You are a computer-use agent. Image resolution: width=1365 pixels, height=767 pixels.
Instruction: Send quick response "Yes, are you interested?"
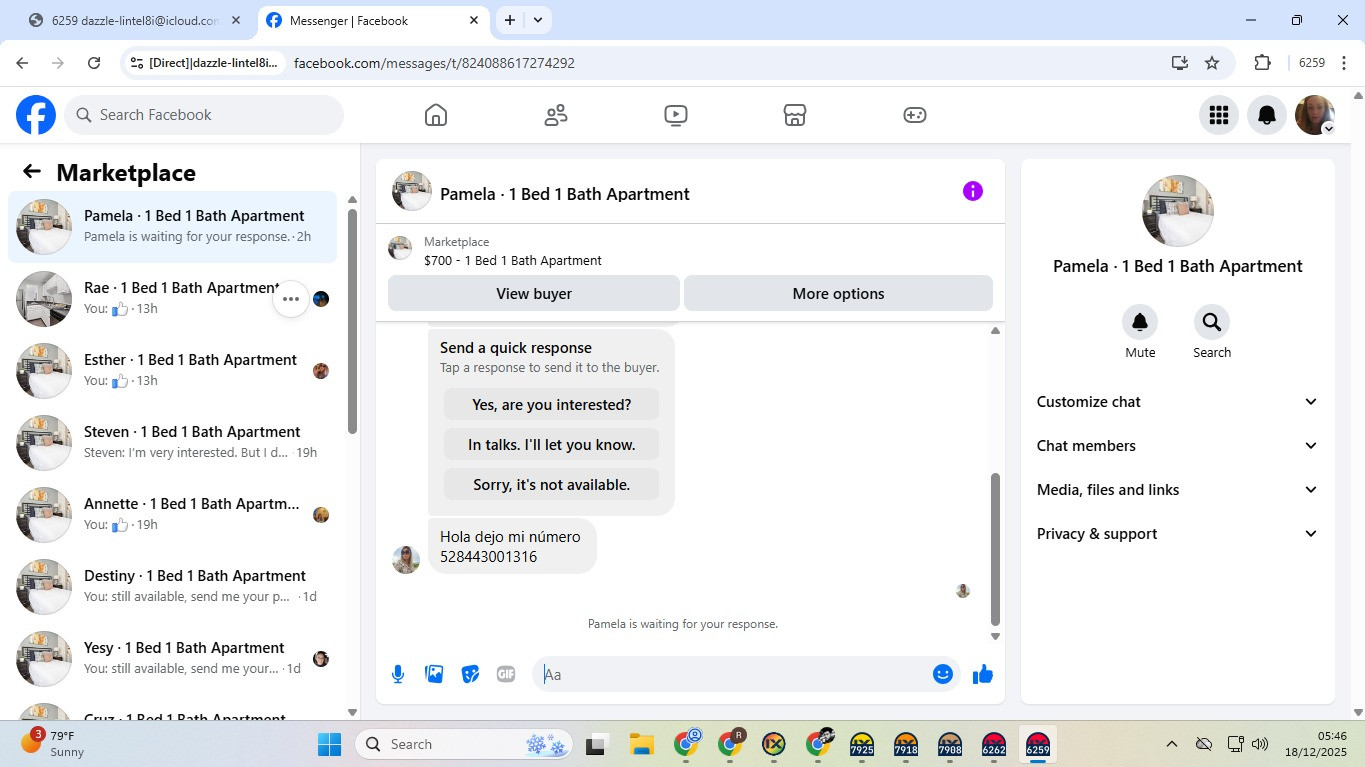552,405
